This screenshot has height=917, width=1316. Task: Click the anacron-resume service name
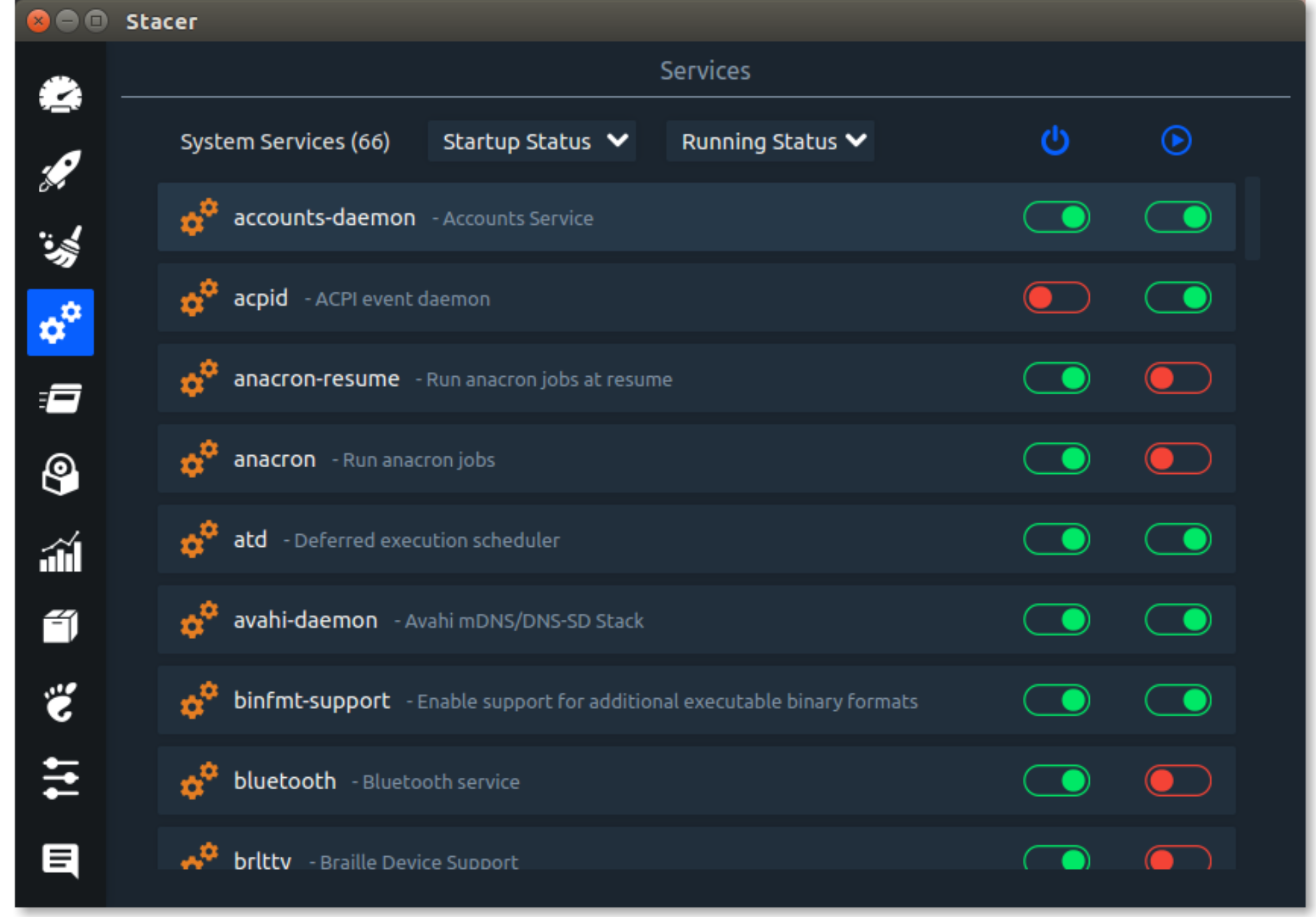click(x=317, y=379)
